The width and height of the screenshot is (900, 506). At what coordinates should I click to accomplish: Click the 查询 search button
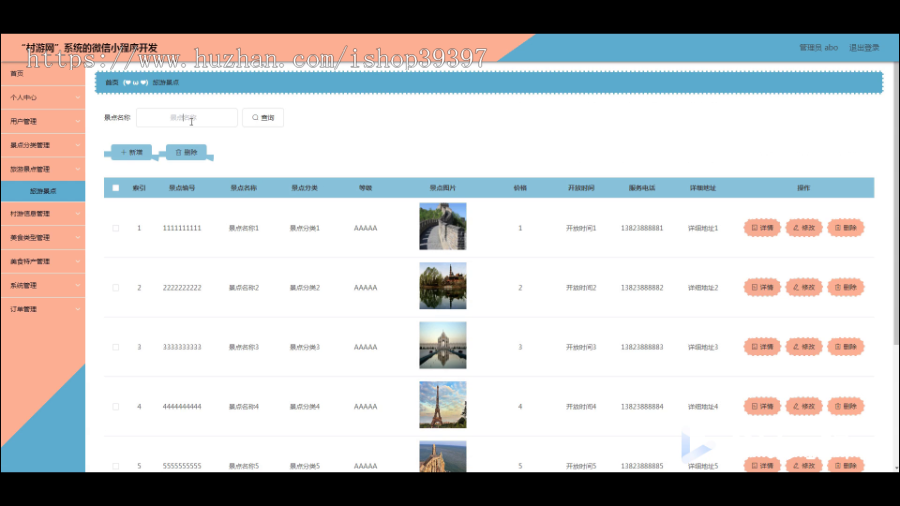click(x=263, y=118)
